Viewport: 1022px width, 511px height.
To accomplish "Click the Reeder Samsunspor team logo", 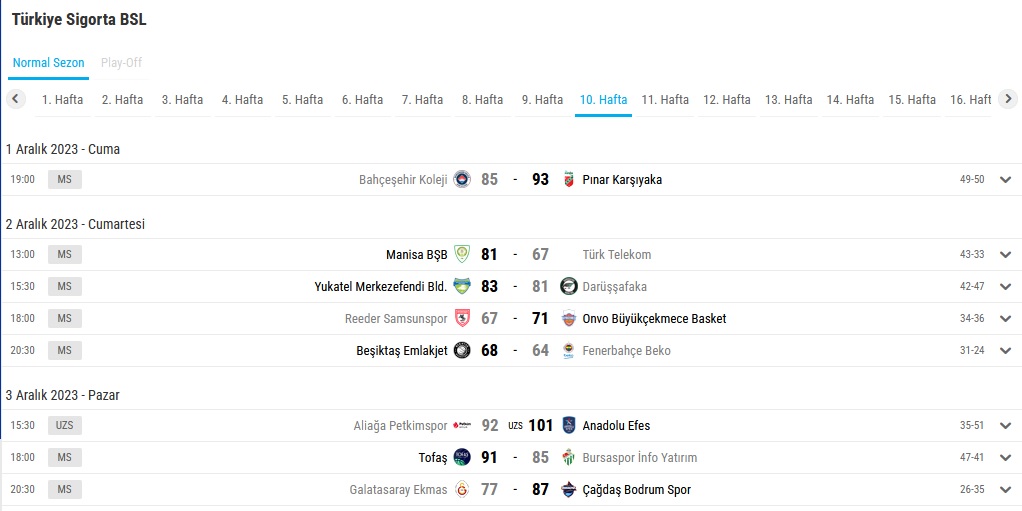I will pyautogui.click(x=462, y=318).
